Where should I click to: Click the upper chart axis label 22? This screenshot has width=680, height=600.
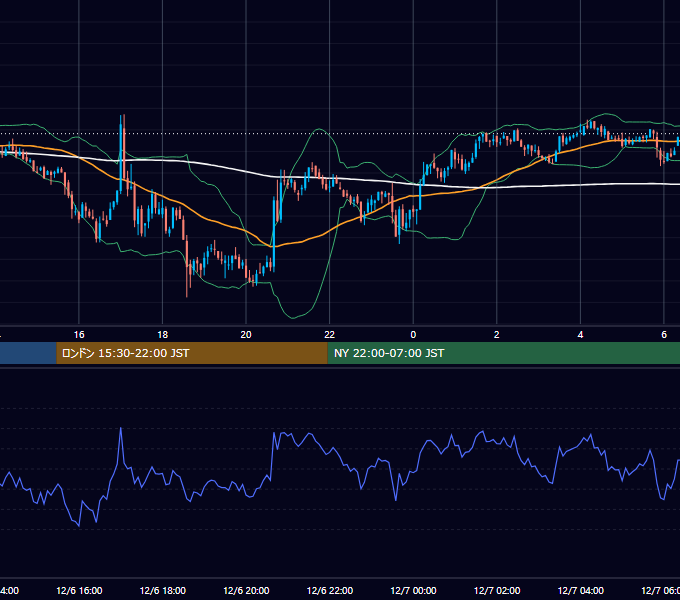click(x=330, y=335)
